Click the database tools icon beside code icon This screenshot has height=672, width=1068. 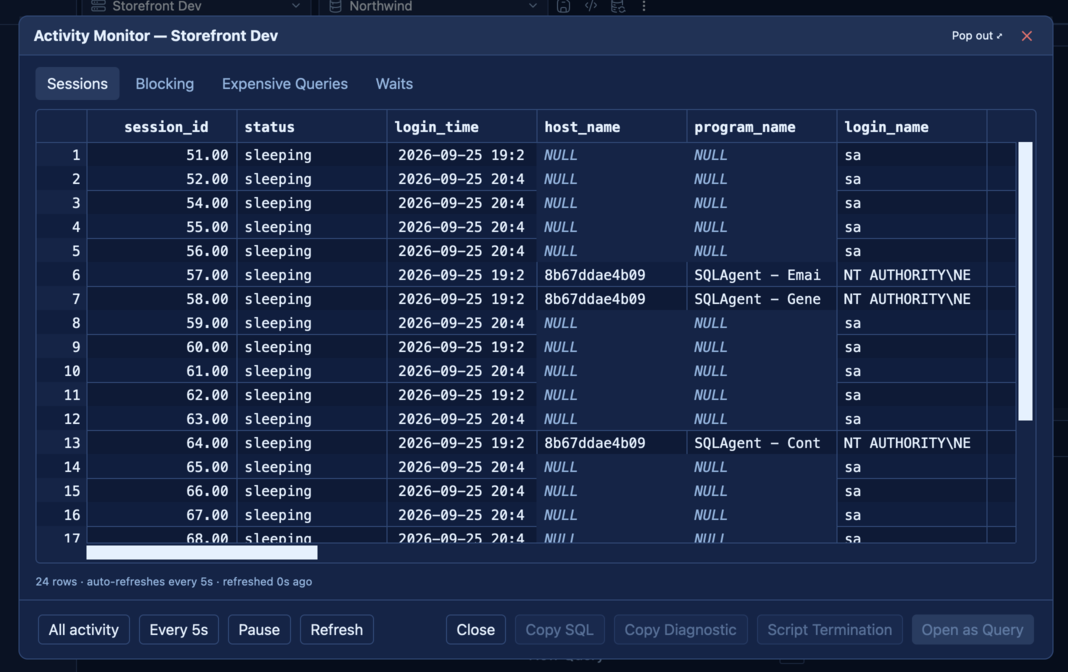tap(618, 6)
